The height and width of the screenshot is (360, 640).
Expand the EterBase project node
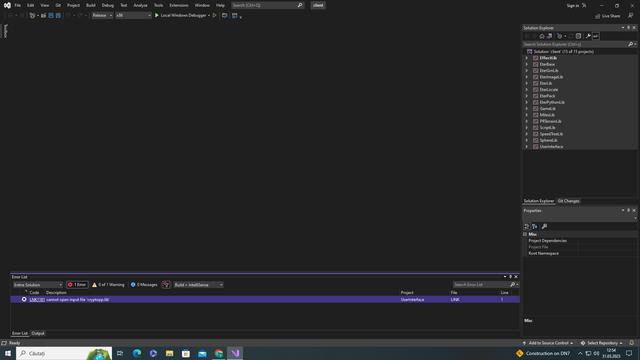click(x=527, y=64)
